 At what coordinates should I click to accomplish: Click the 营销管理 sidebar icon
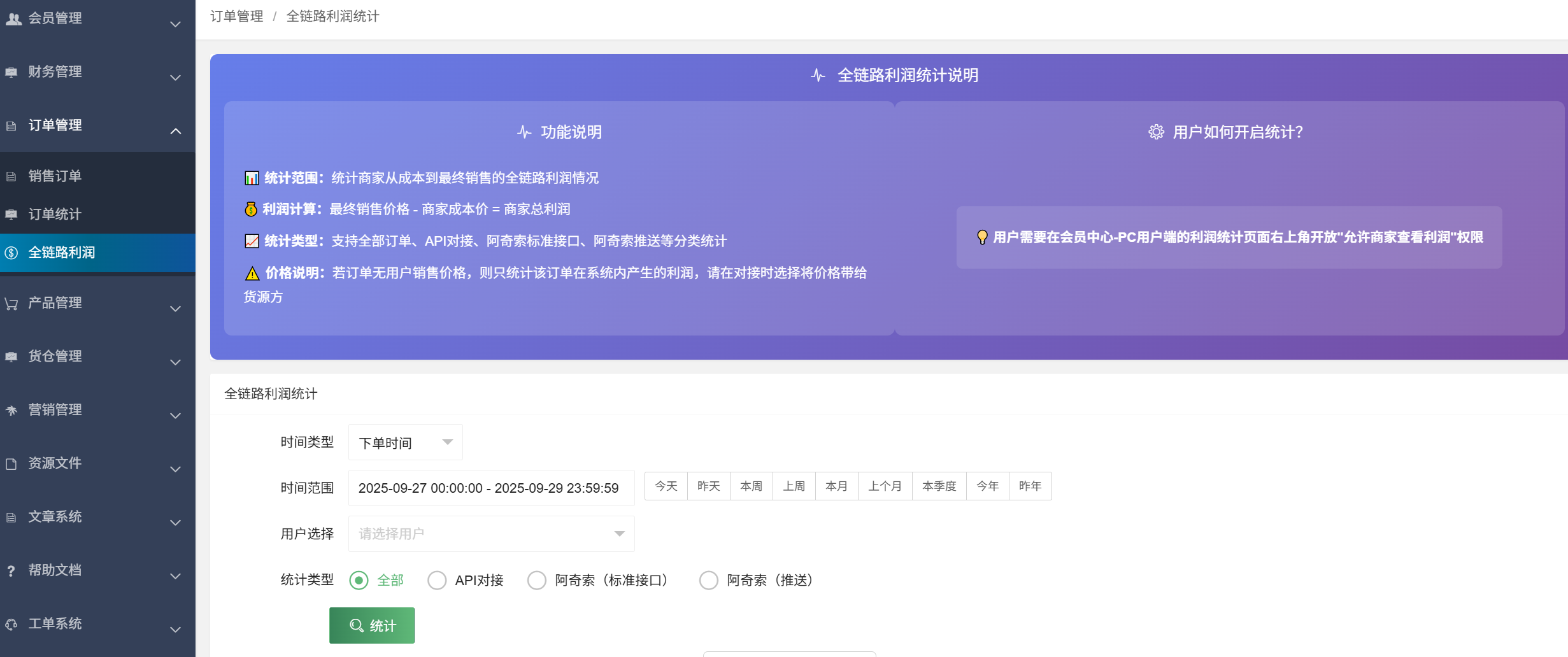click(x=11, y=411)
